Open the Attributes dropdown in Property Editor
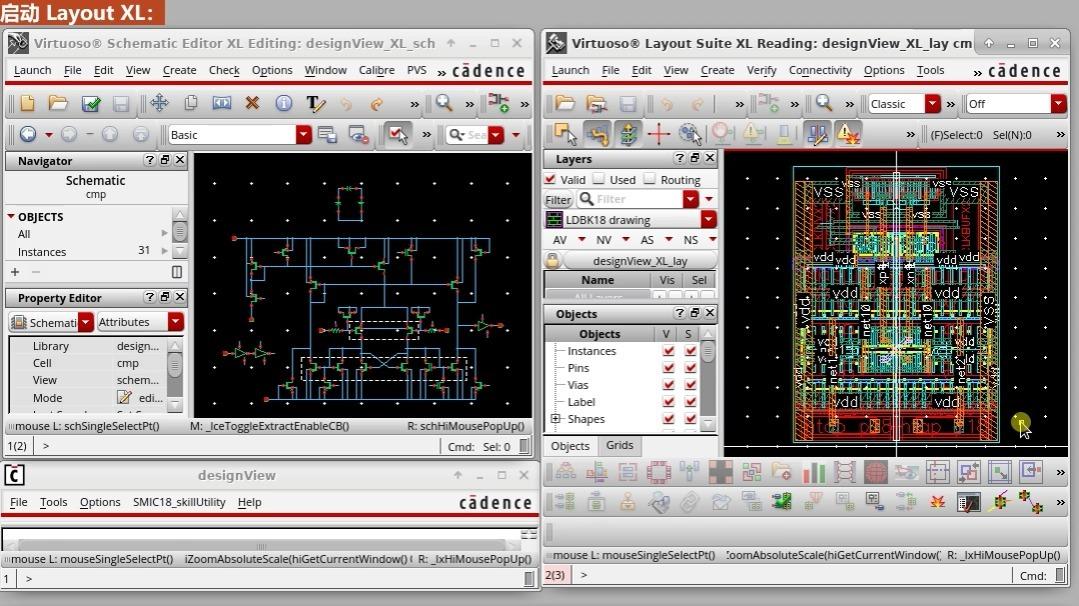Screen dimensions: 1079x606 (x=175, y=321)
